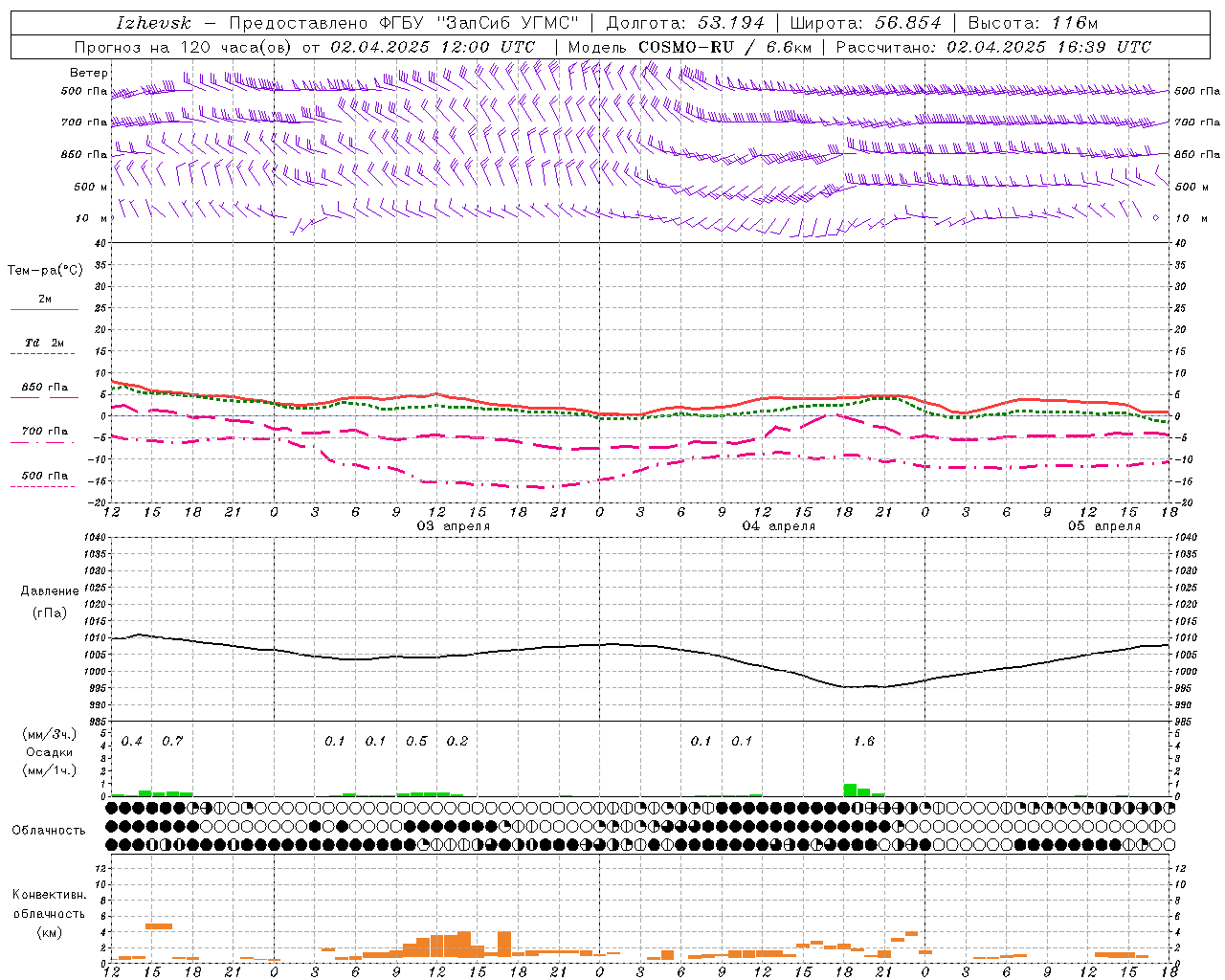This screenshot has height=980, width=1225.
Task: Click the tallest green precipitation bar on 04 апреля
Action: [850, 791]
